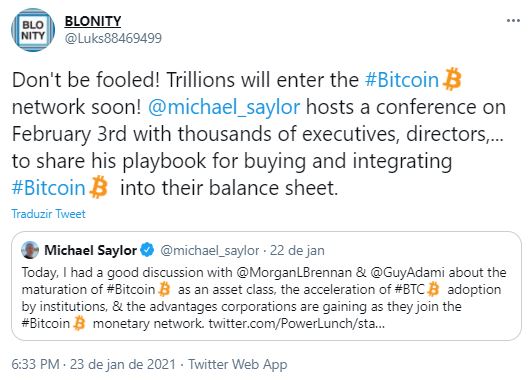This screenshot has height=380, width=531.
Task: Click the '22 de jan' quoted tweet date
Action: coord(297,250)
